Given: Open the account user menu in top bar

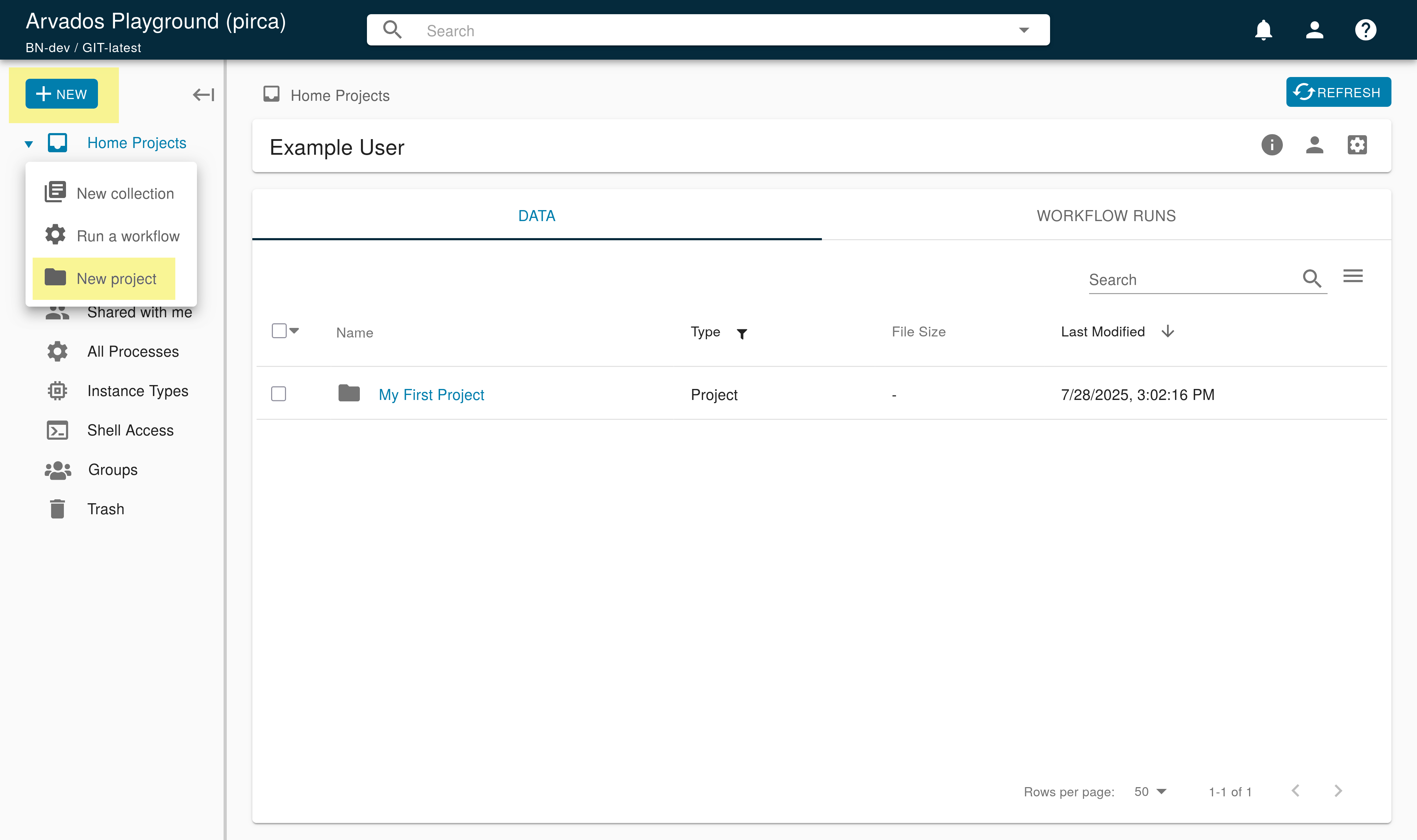Looking at the screenshot, I should 1314,30.
